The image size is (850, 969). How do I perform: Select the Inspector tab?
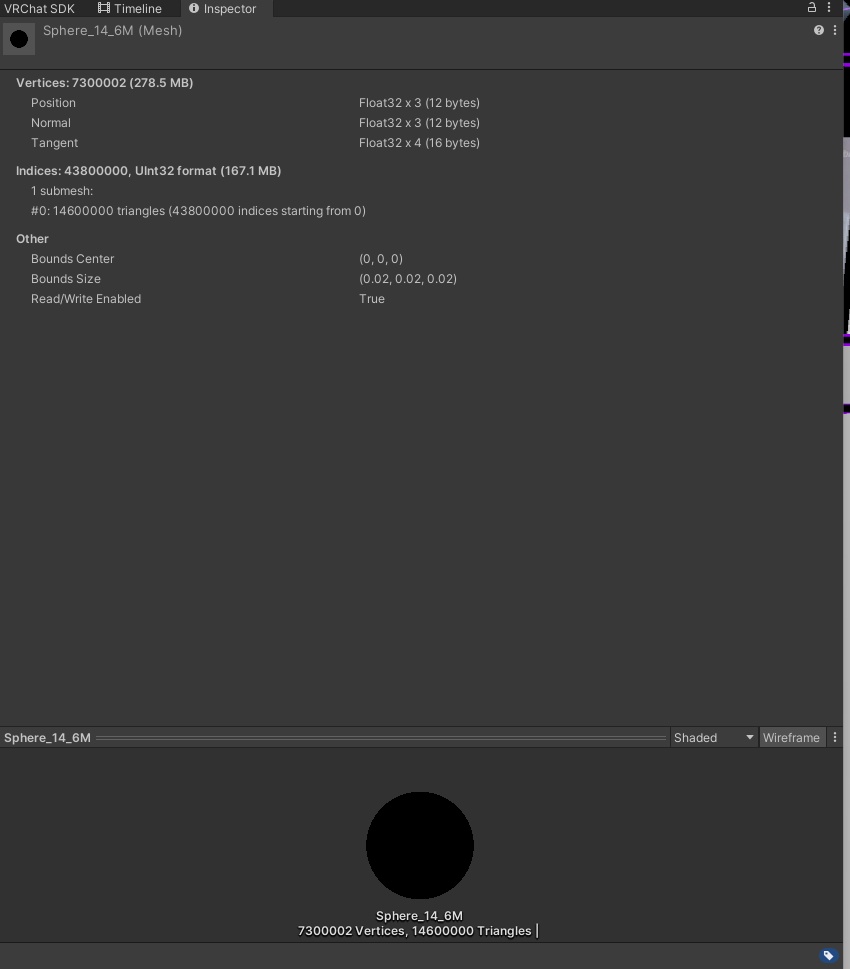click(223, 9)
